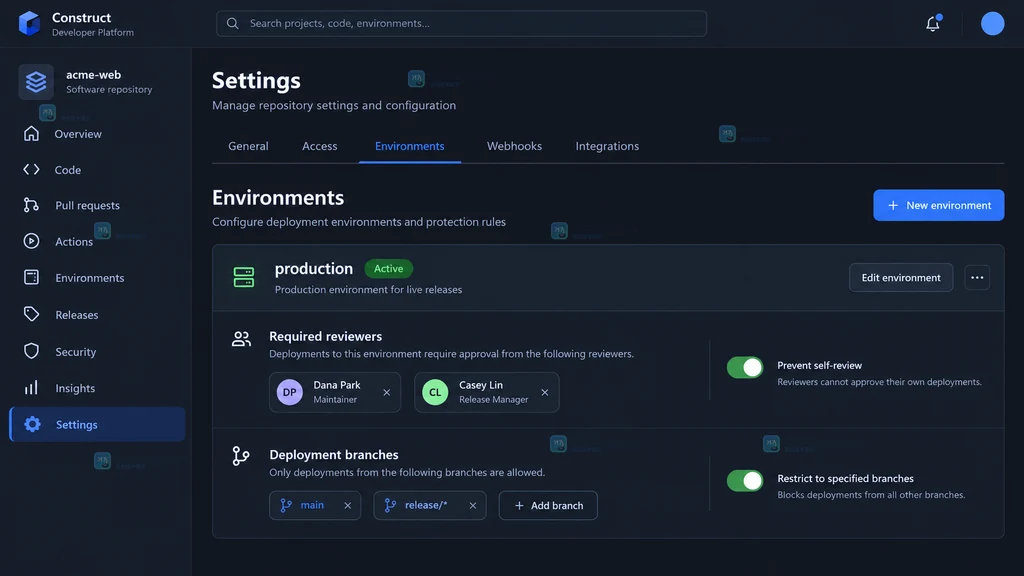Click the "production" environment name
Image resolution: width=1024 pixels, height=576 pixels.
point(313,268)
